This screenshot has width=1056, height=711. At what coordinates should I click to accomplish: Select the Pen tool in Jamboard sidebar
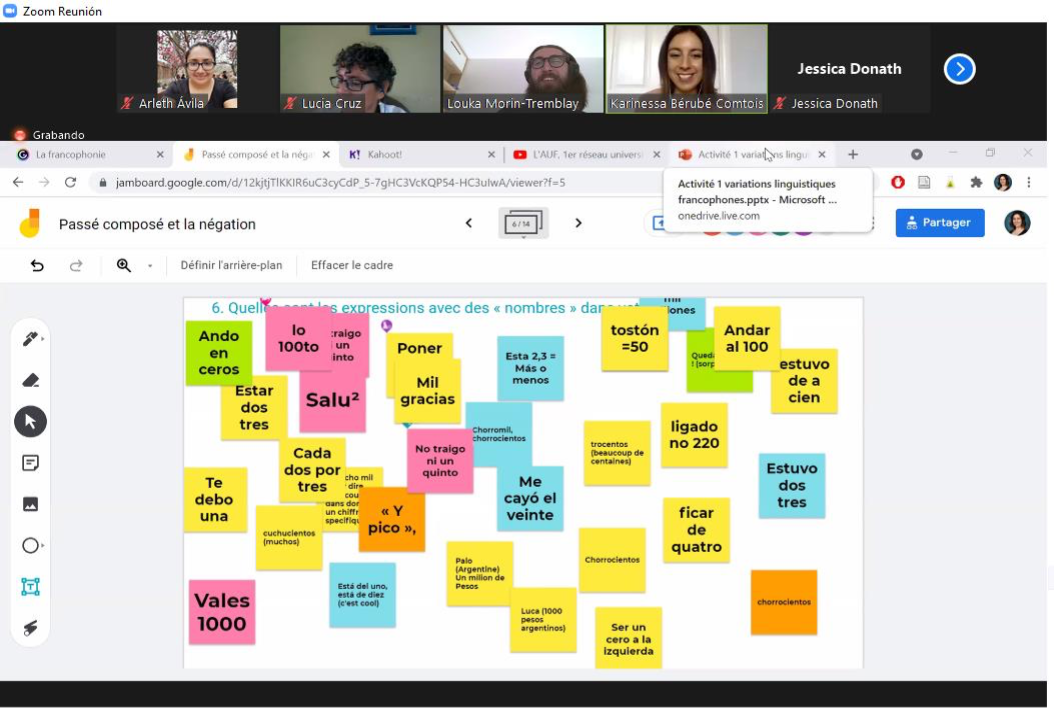coord(30,339)
